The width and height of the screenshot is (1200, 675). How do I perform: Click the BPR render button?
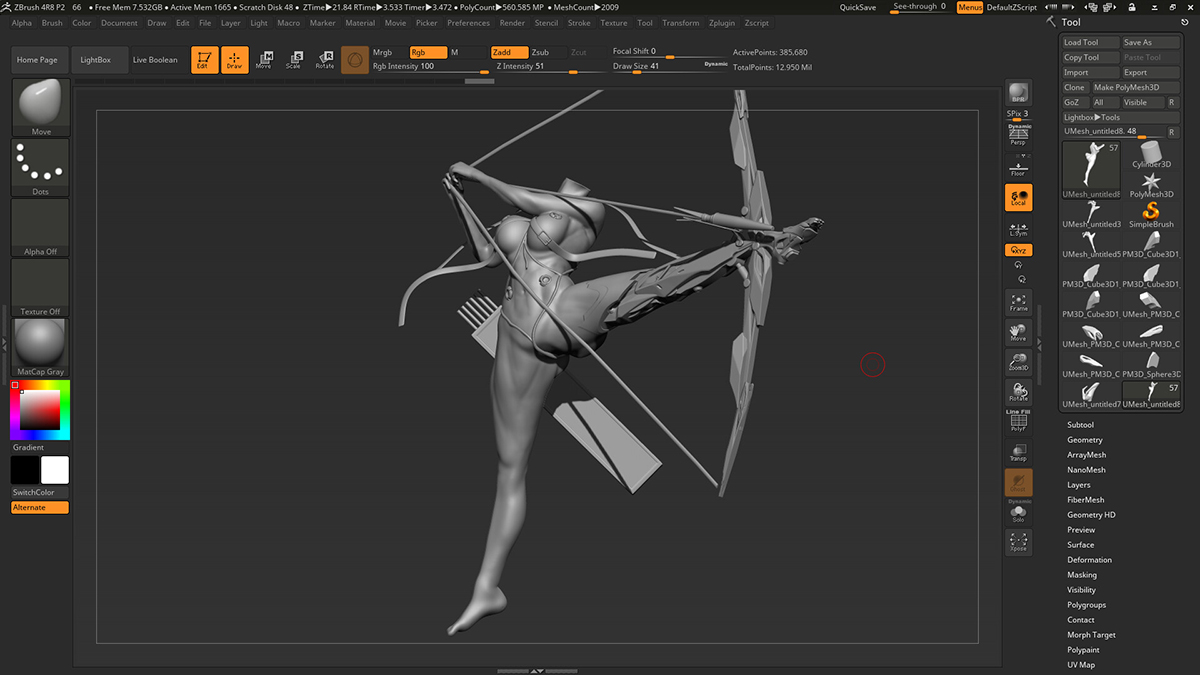click(x=1018, y=93)
